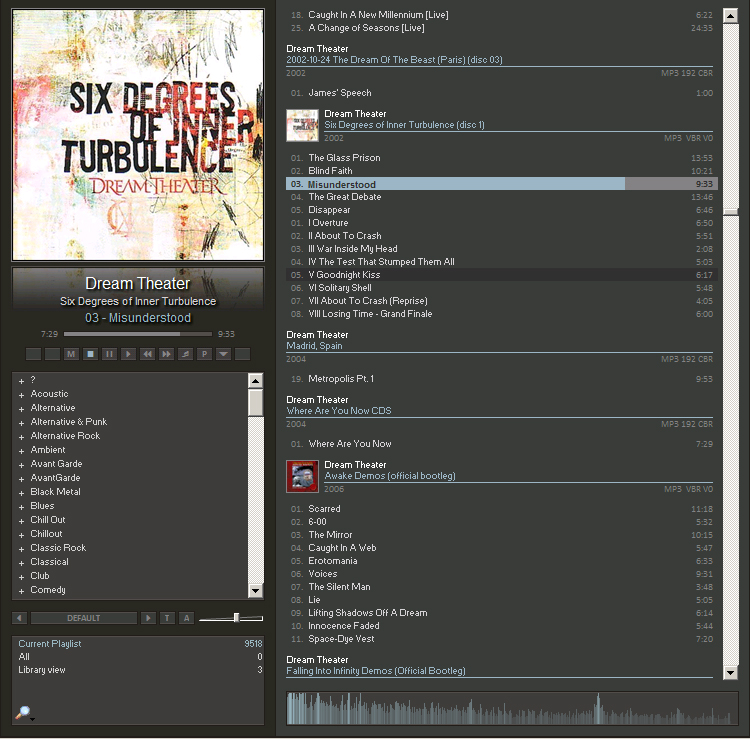Image resolution: width=750 pixels, height=740 pixels.
Task: Select the track The Great Debate
Action: coord(502,197)
